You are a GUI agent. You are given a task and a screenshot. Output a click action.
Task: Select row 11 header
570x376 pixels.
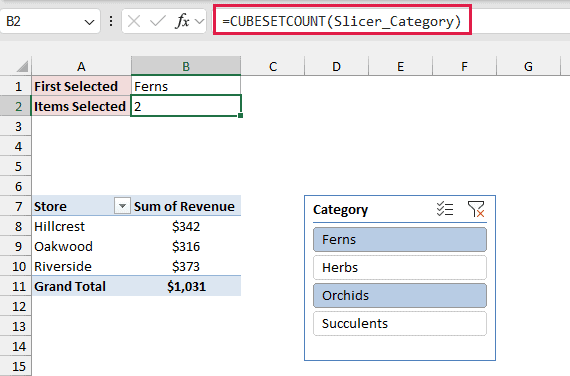coord(16,287)
